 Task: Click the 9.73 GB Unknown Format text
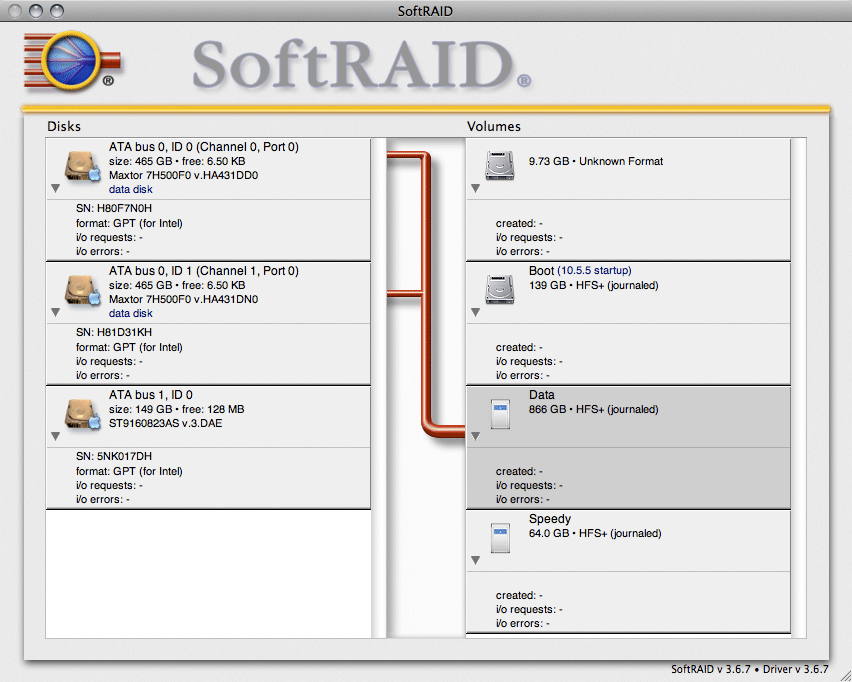click(596, 161)
